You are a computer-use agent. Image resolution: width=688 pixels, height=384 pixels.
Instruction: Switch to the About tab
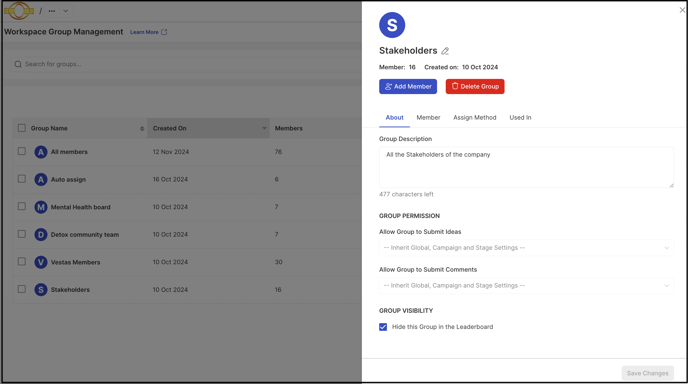pos(394,118)
